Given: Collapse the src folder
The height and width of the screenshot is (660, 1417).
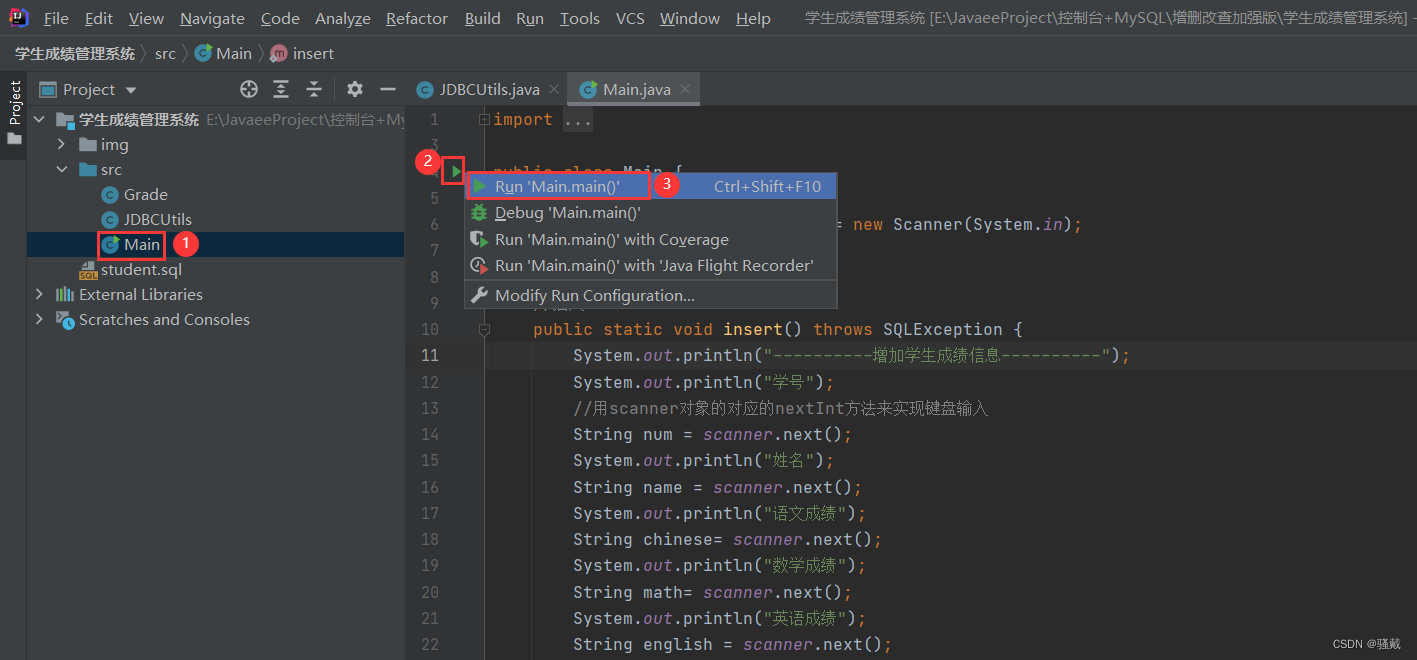Looking at the screenshot, I should click(x=63, y=170).
